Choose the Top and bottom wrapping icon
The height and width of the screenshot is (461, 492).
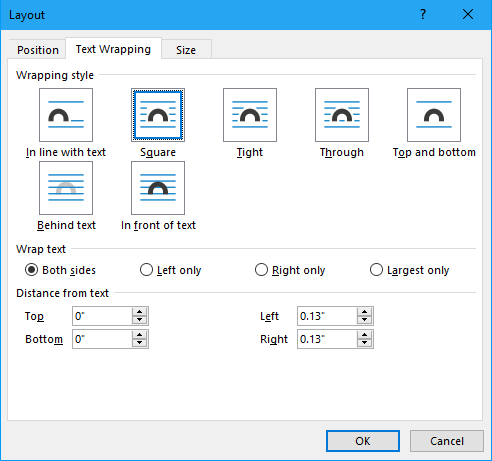434,115
